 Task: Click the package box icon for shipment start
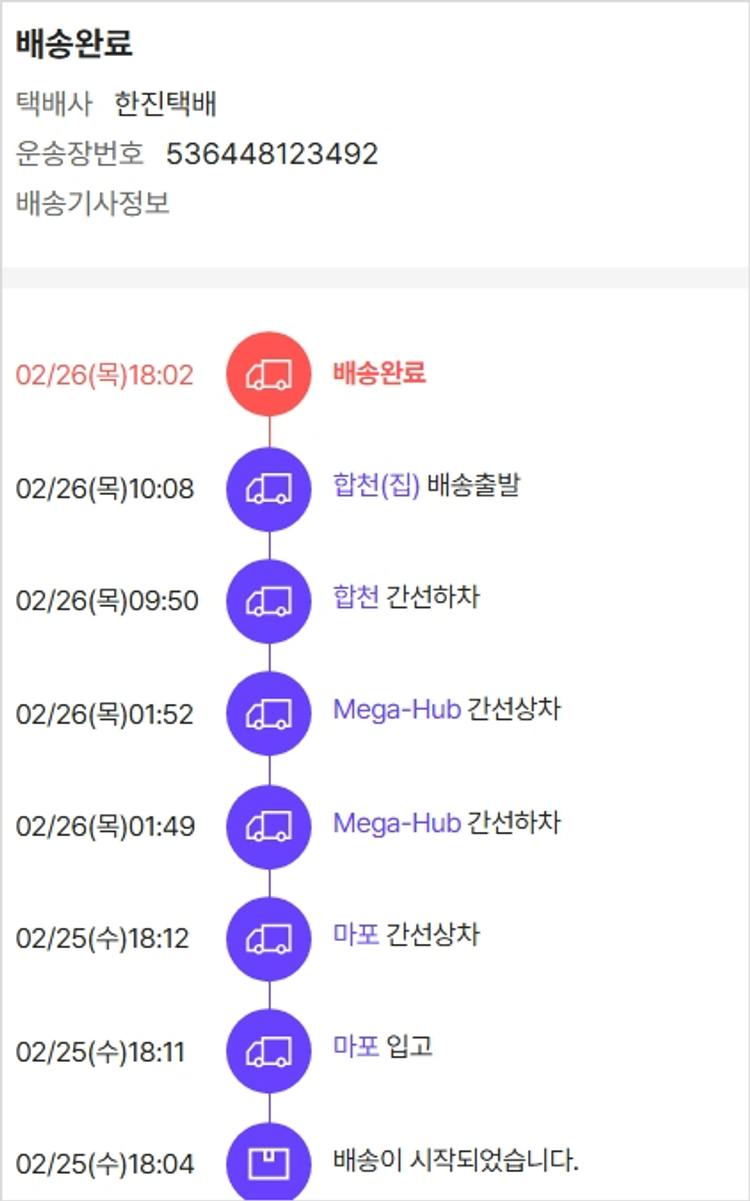click(269, 1163)
